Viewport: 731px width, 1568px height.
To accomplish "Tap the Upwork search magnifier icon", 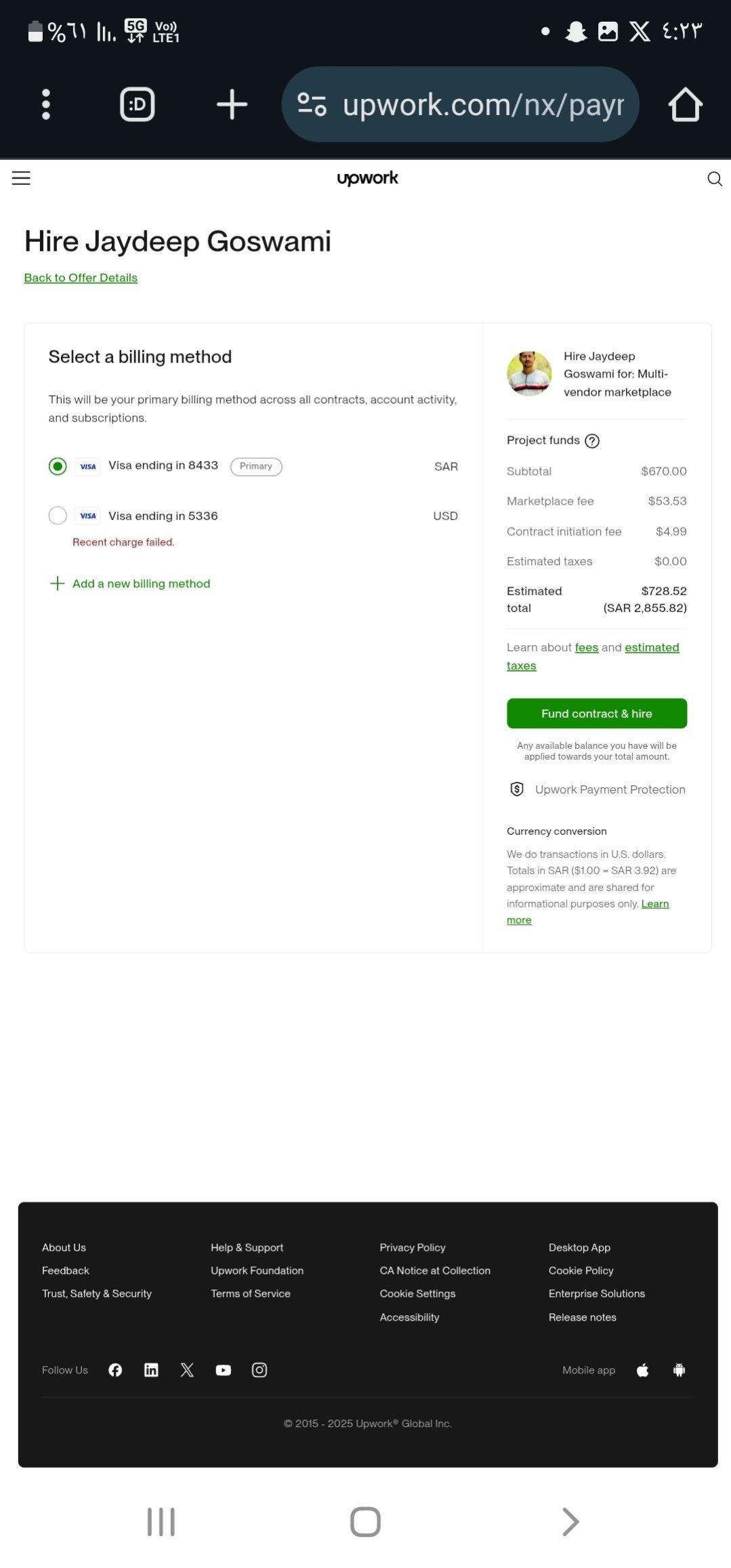I will point(714,179).
